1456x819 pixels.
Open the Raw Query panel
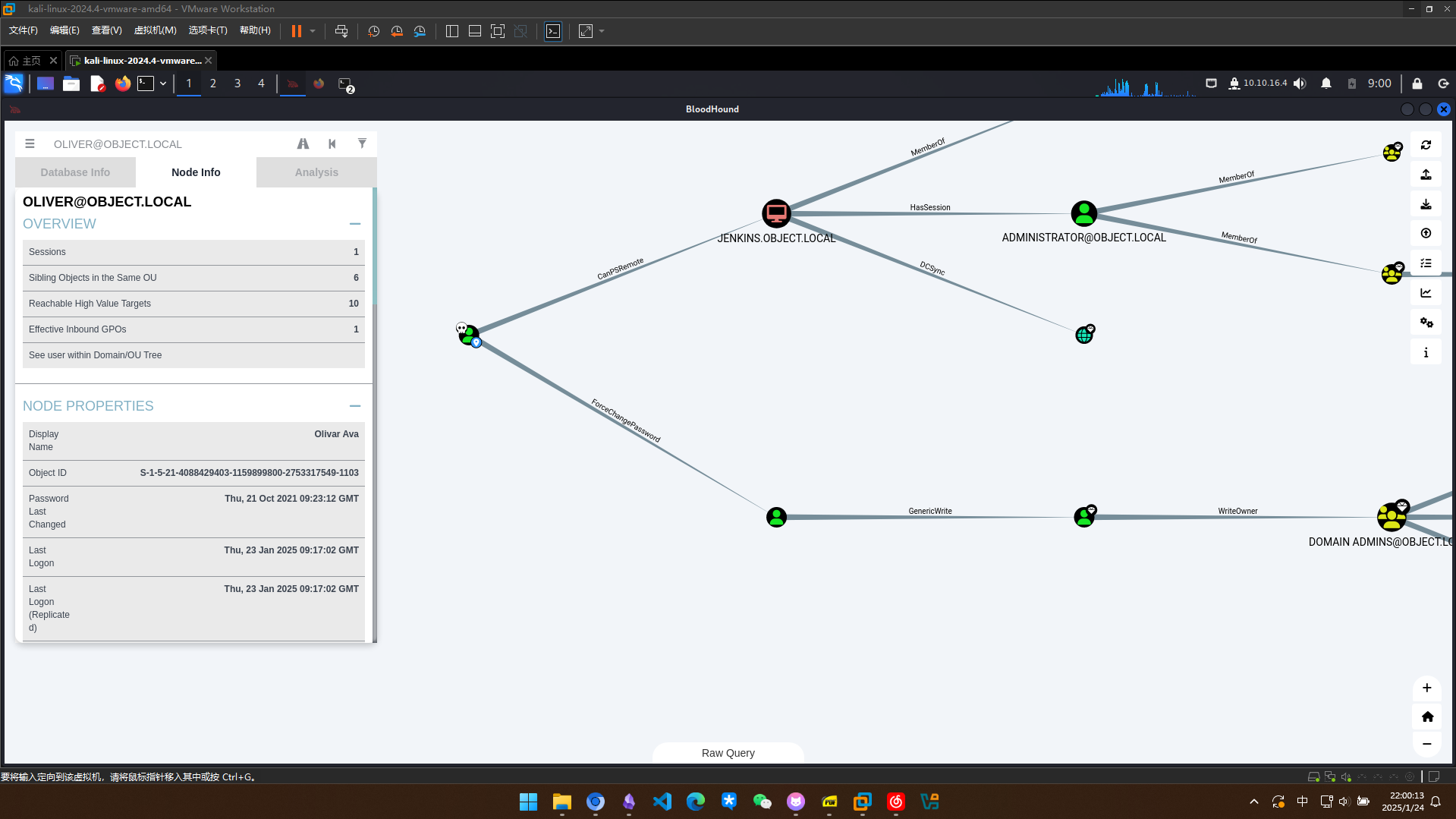point(728,753)
